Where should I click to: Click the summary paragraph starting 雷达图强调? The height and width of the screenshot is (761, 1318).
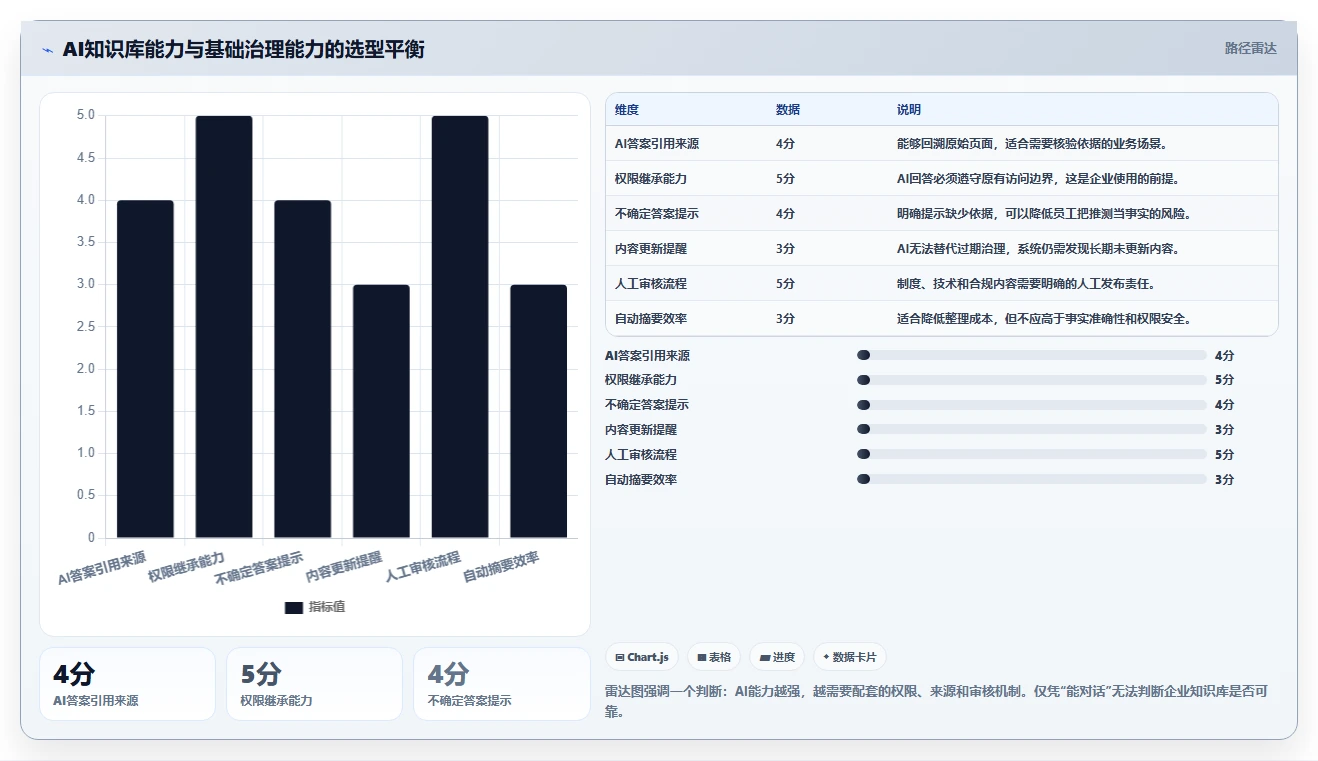point(937,701)
